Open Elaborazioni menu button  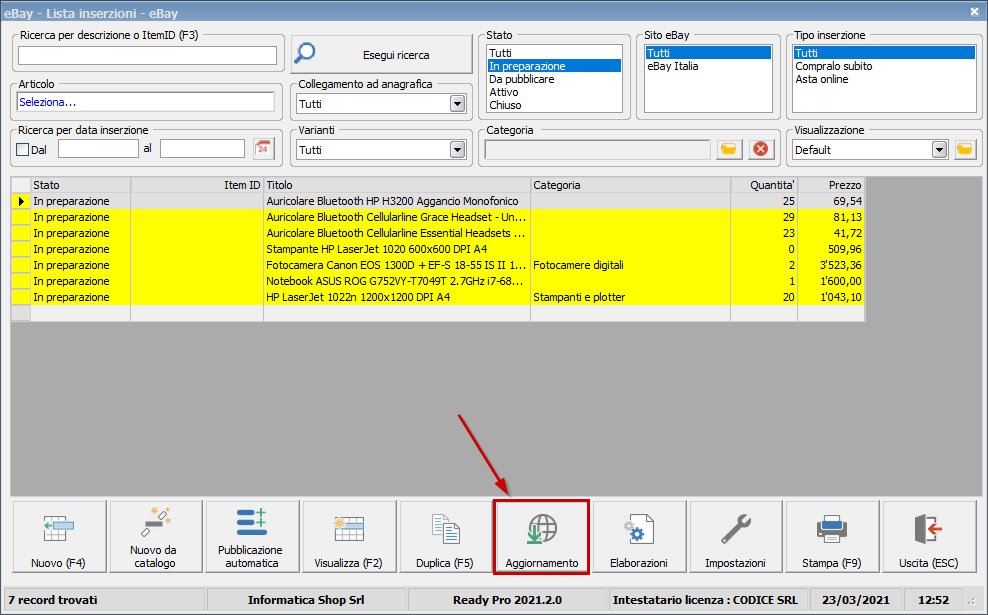639,537
